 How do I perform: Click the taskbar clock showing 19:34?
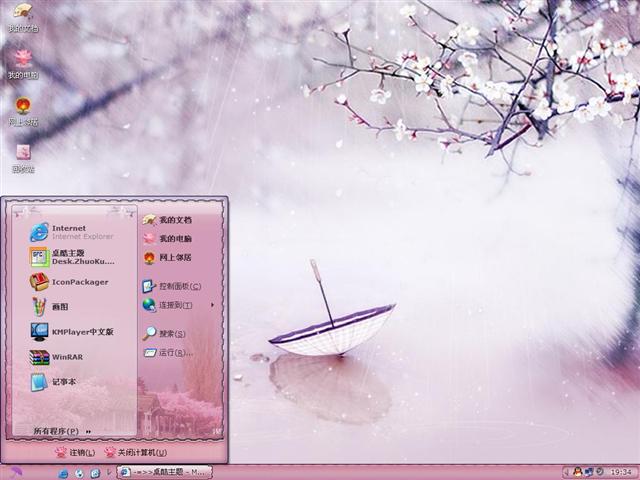[x=621, y=473]
